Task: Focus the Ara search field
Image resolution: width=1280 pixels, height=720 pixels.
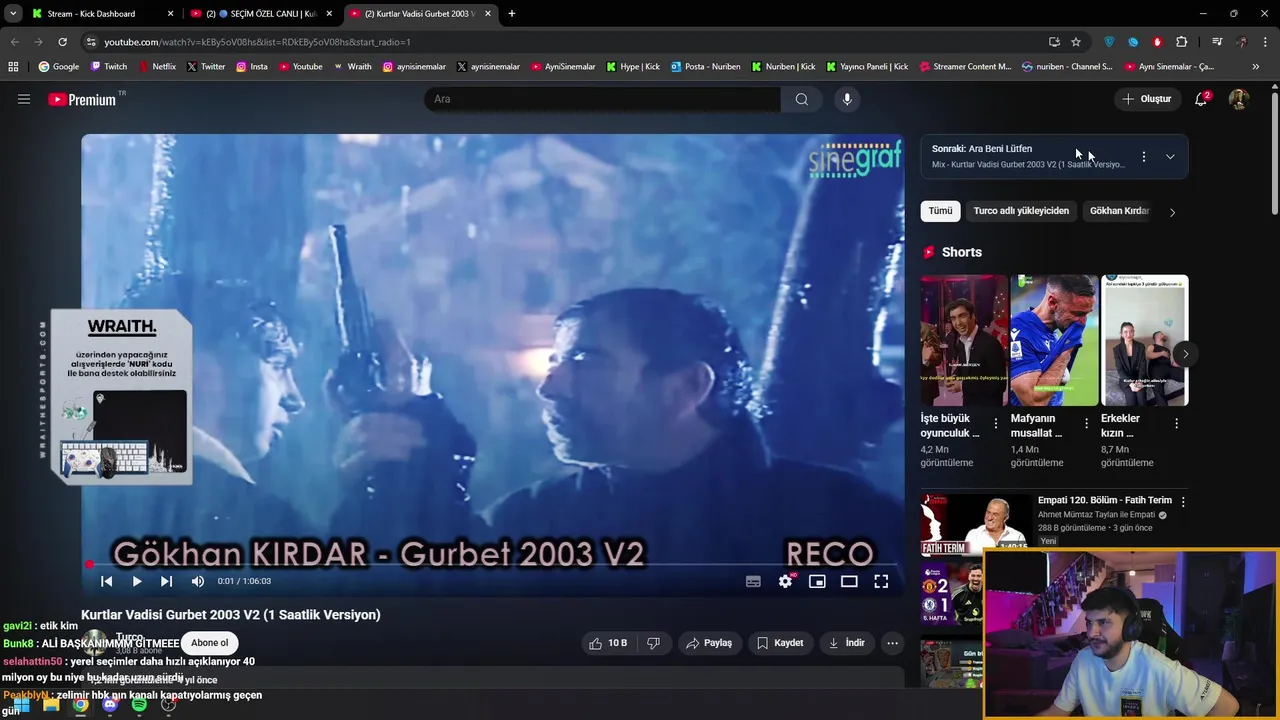Action: (x=603, y=99)
